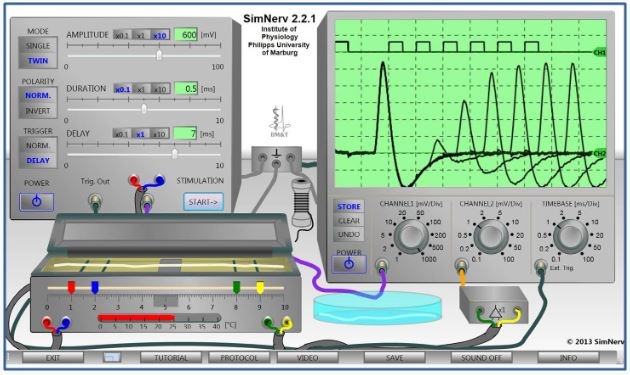The image size is (630, 375).
Task: Click the thread spool near the chamber
Action: pos(301,202)
